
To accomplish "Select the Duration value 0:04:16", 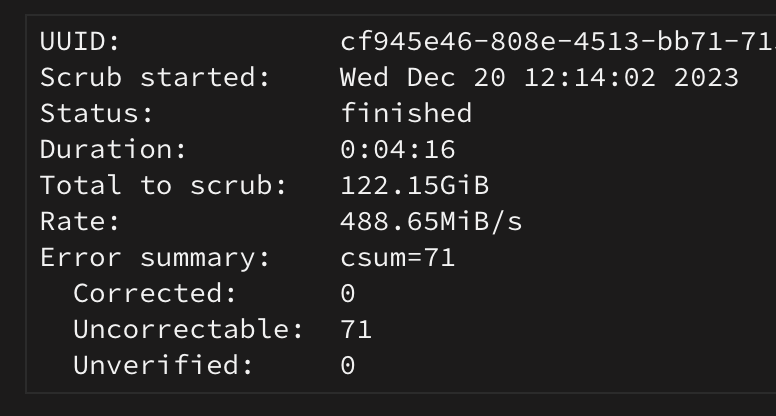I will click(x=398, y=149).
